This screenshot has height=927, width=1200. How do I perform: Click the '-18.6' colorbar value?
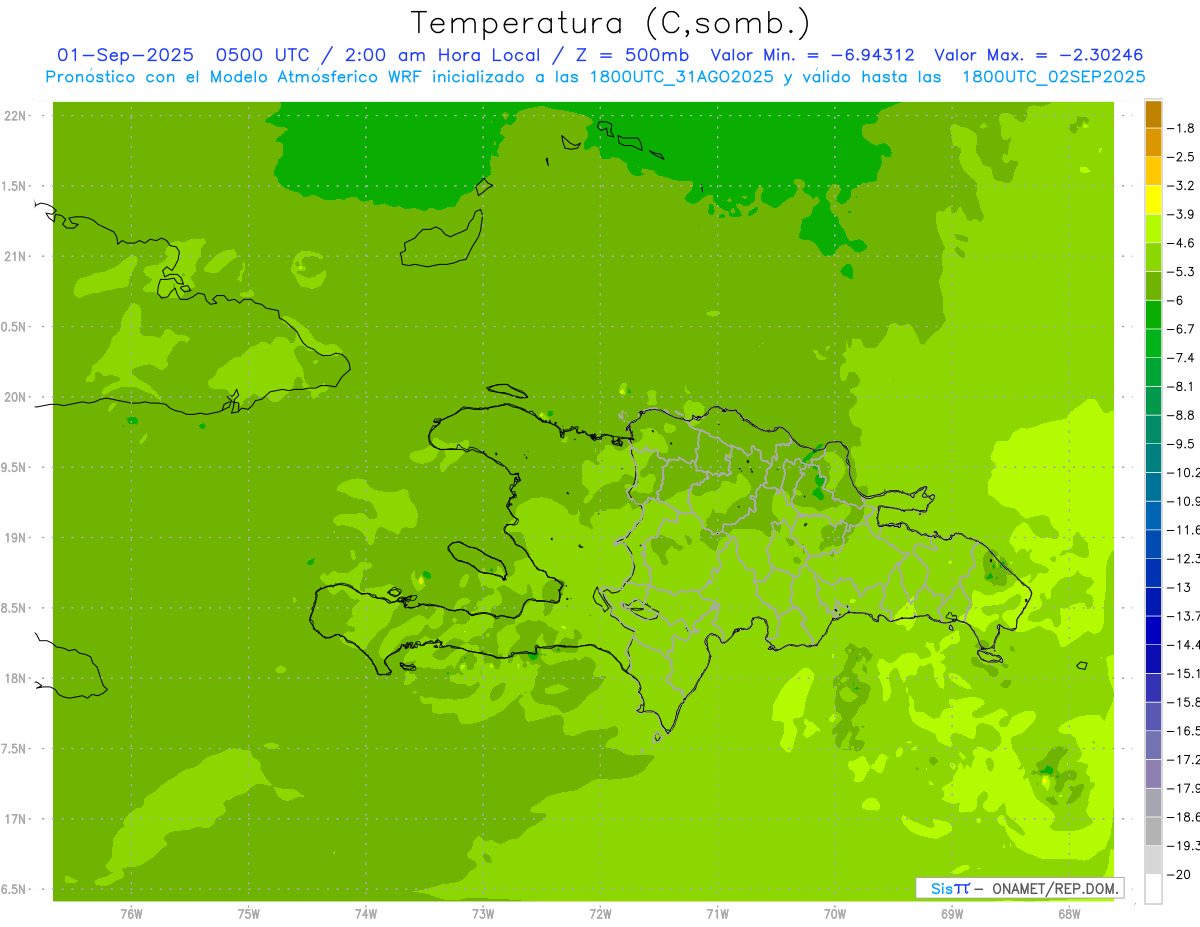coord(1183,817)
